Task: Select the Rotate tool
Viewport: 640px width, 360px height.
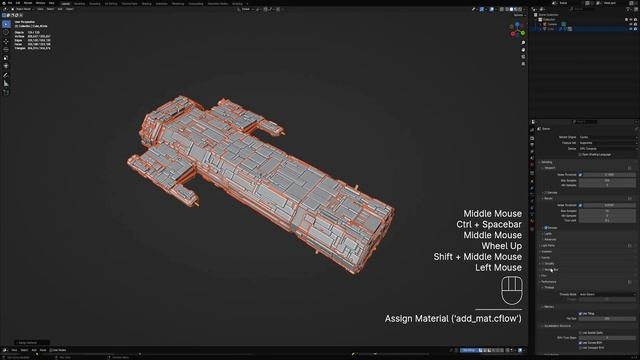Action: click(x=6, y=49)
